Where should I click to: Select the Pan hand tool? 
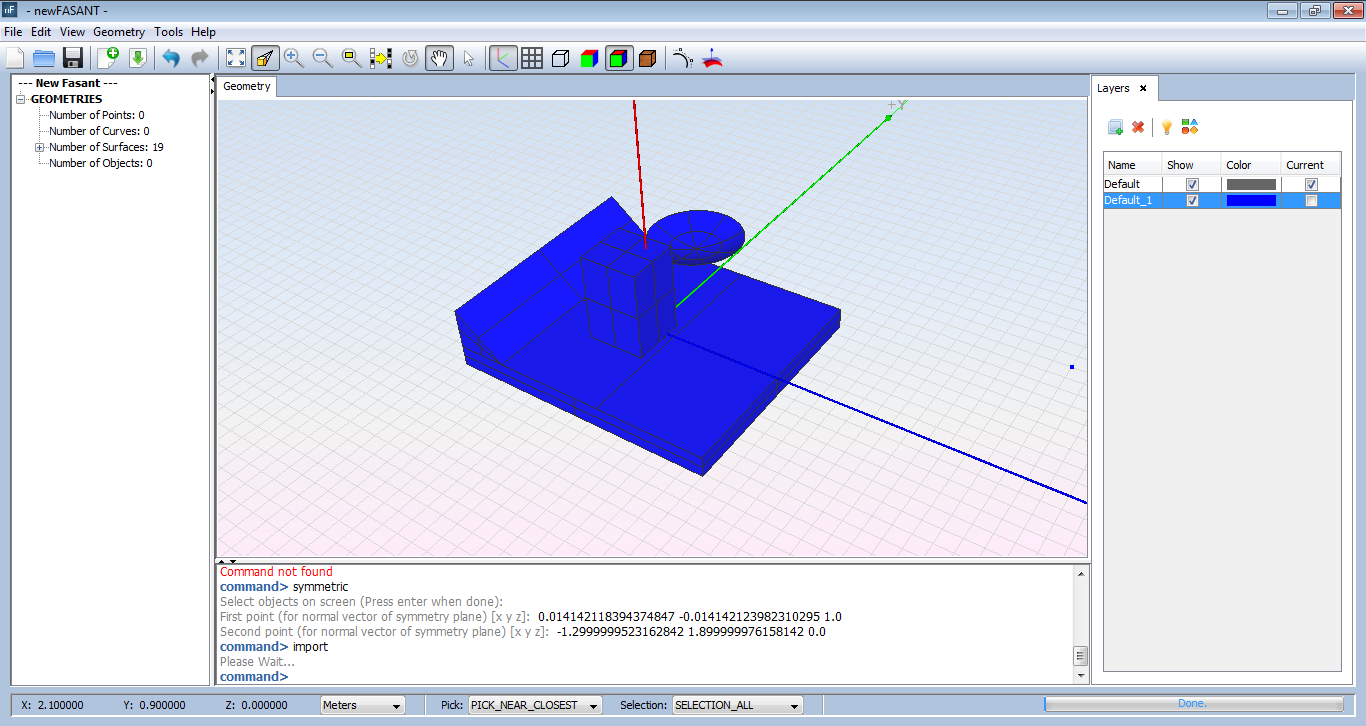(438, 58)
